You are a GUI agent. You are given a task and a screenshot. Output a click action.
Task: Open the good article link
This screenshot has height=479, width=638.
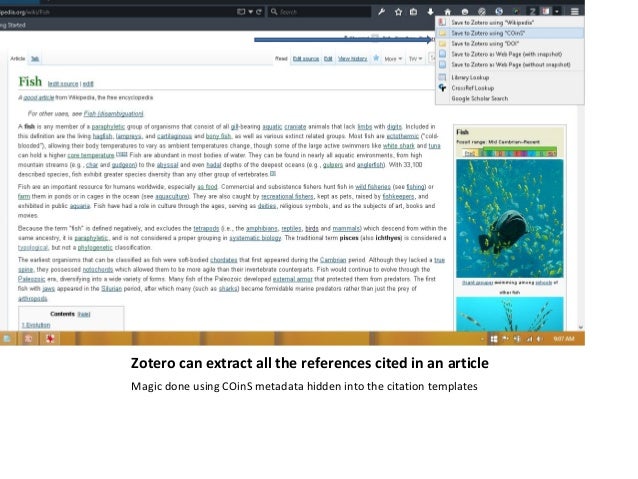point(38,98)
